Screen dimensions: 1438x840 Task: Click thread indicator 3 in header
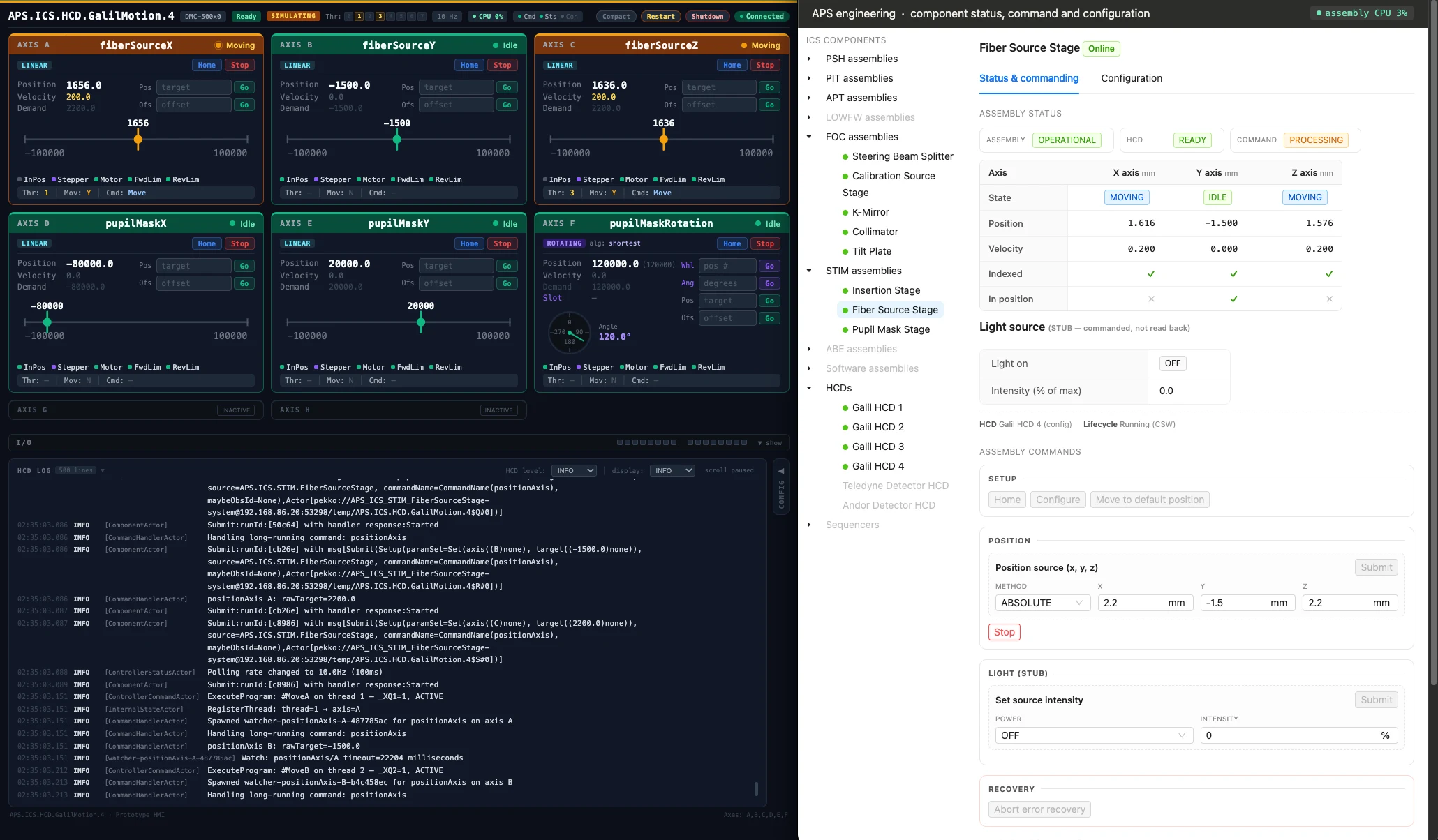[380, 16]
